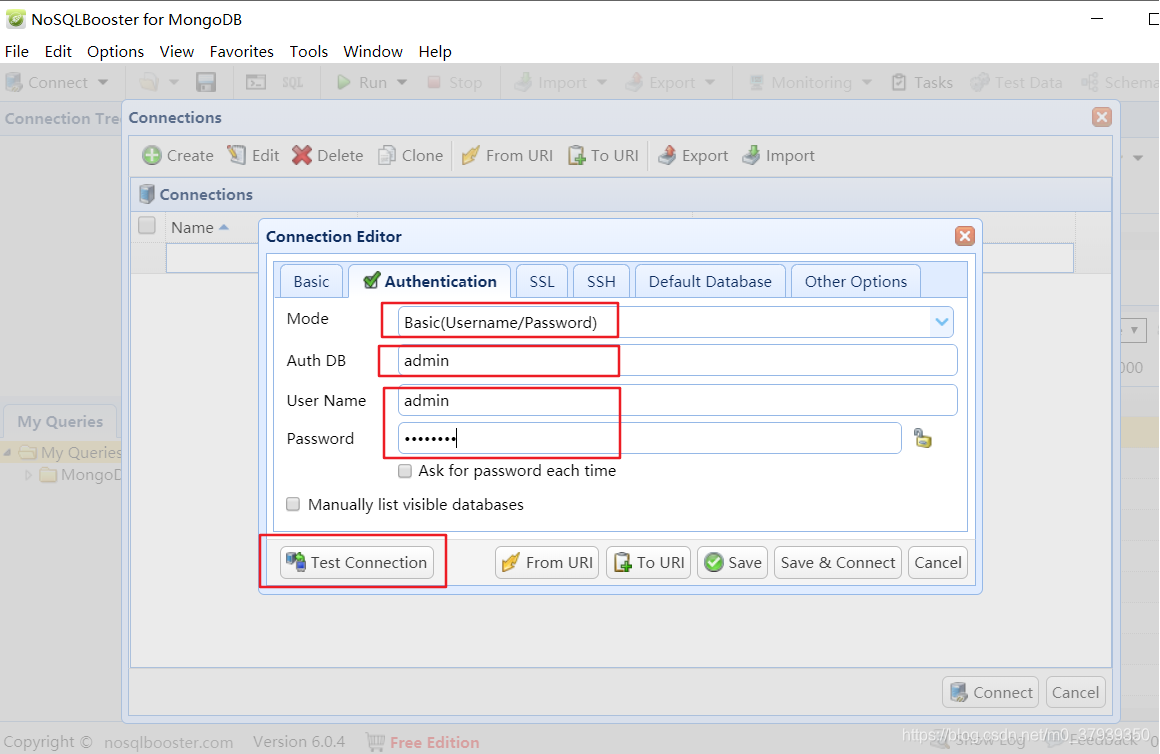Open the View menu
This screenshot has height=754, width=1160.
pyautogui.click(x=177, y=51)
